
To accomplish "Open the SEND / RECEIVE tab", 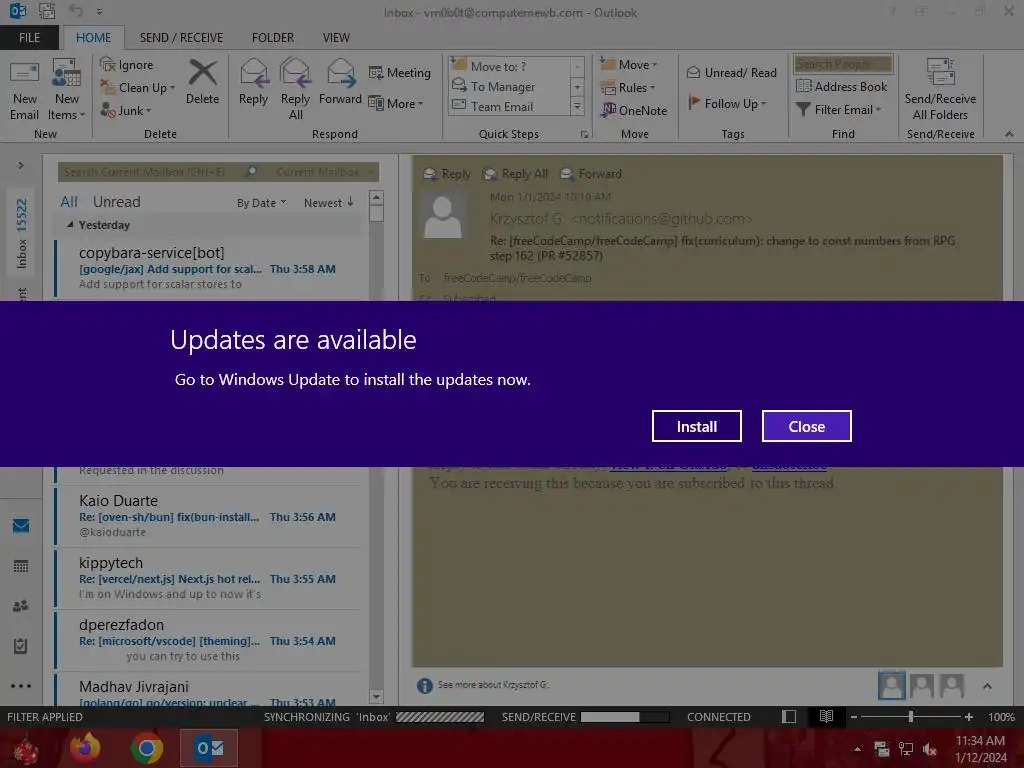I will (x=181, y=38).
